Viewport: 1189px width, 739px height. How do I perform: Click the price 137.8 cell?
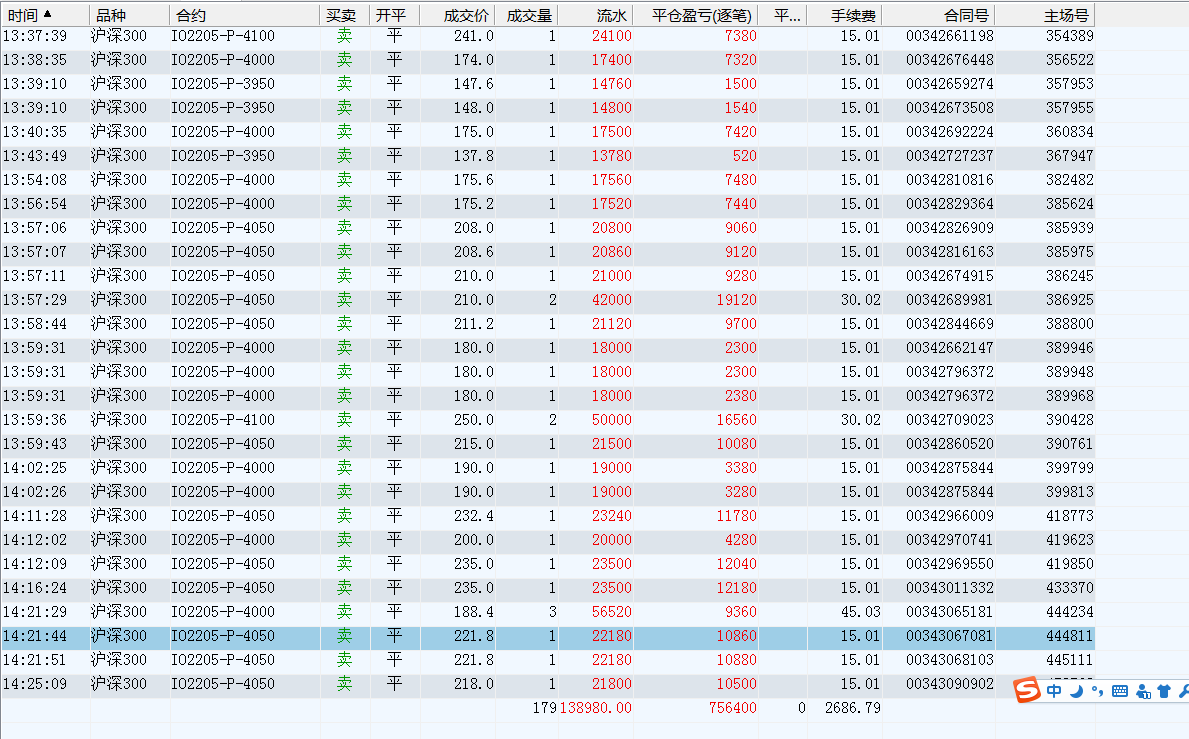click(x=473, y=156)
